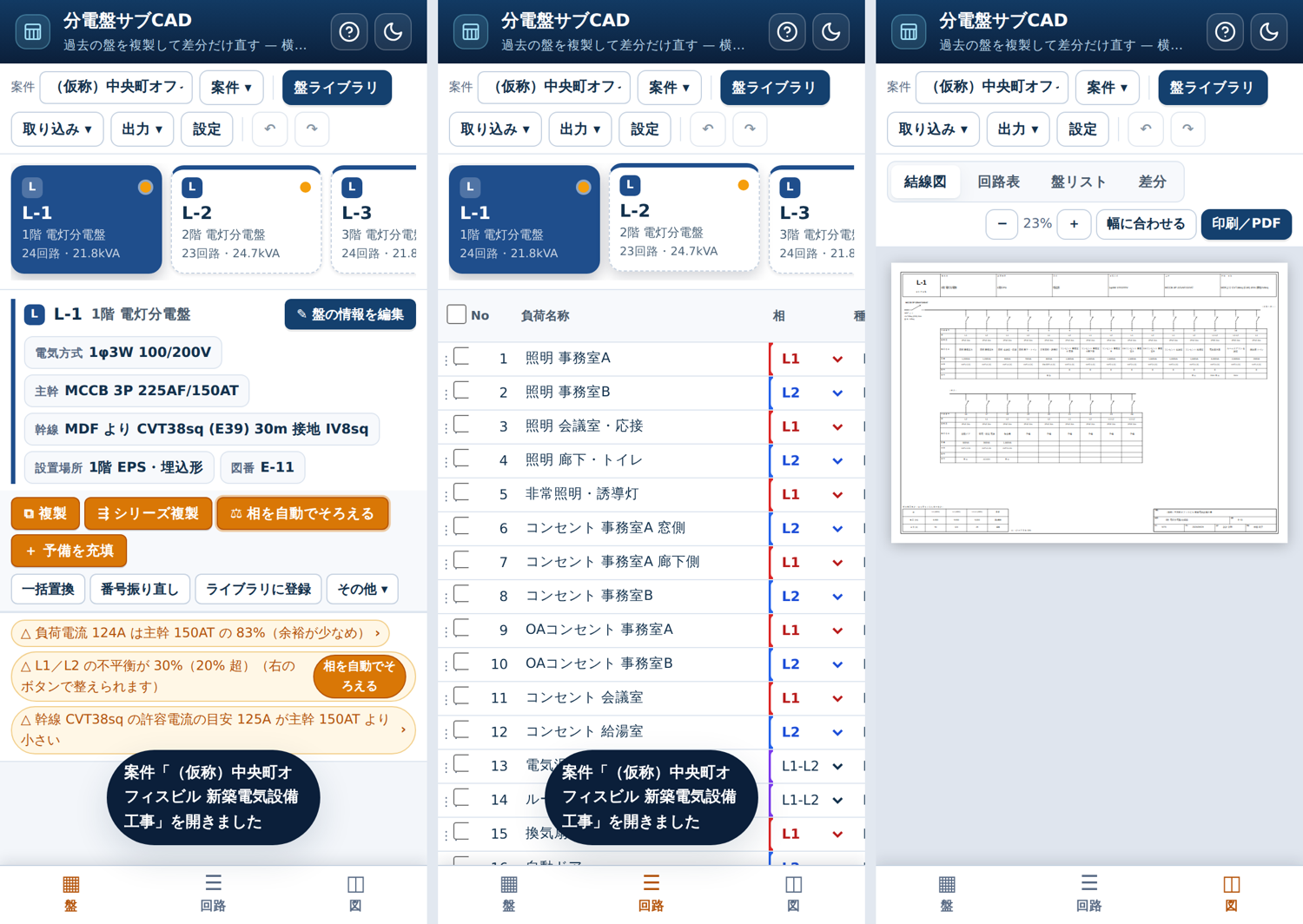
Task: Check the select-all checkbox beside No header
Action: pyautogui.click(x=456, y=314)
